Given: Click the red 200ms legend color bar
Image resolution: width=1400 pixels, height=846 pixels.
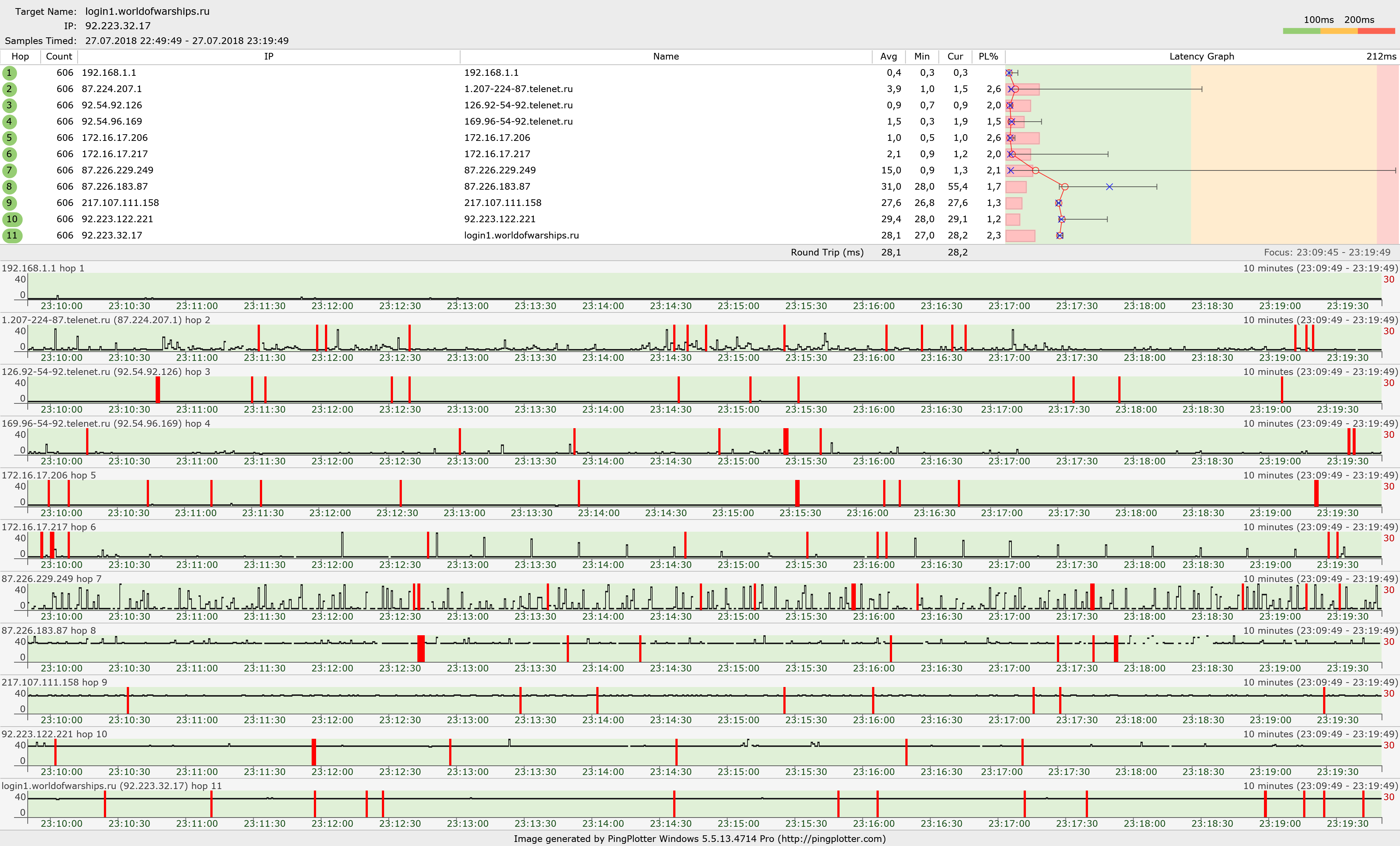Looking at the screenshot, I should pyautogui.click(x=1376, y=31).
